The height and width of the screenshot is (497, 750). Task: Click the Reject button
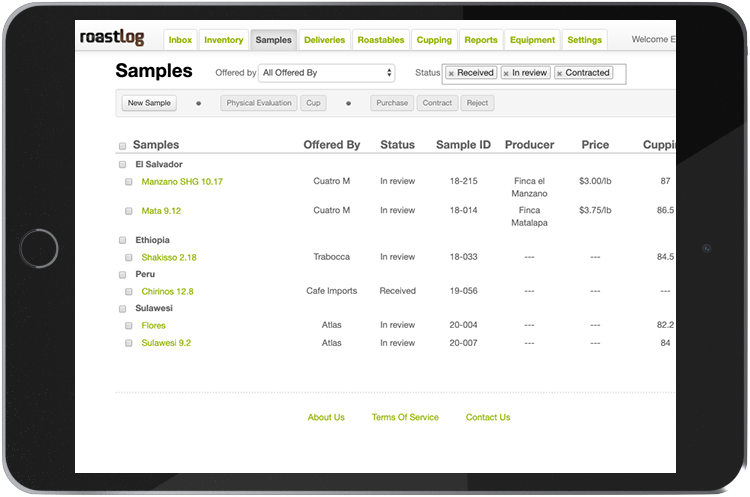tap(477, 103)
